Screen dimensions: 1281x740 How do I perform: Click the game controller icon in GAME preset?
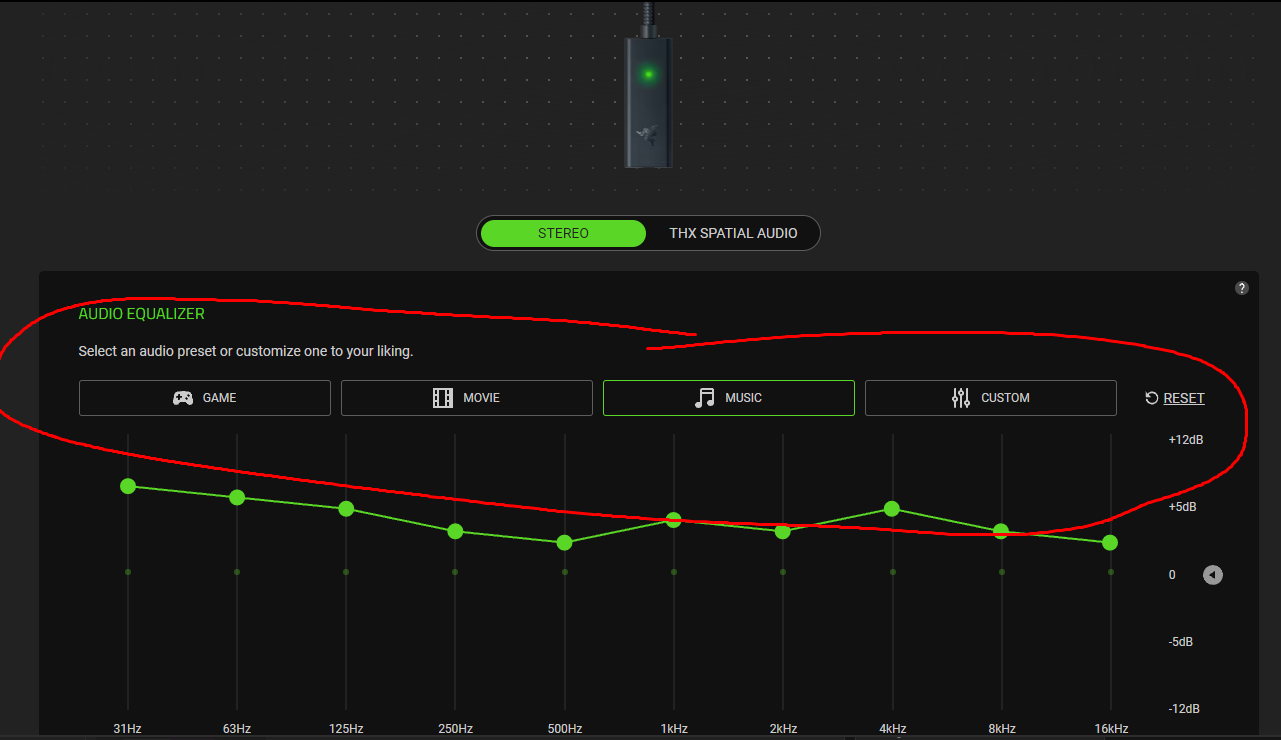click(x=183, y=398)
